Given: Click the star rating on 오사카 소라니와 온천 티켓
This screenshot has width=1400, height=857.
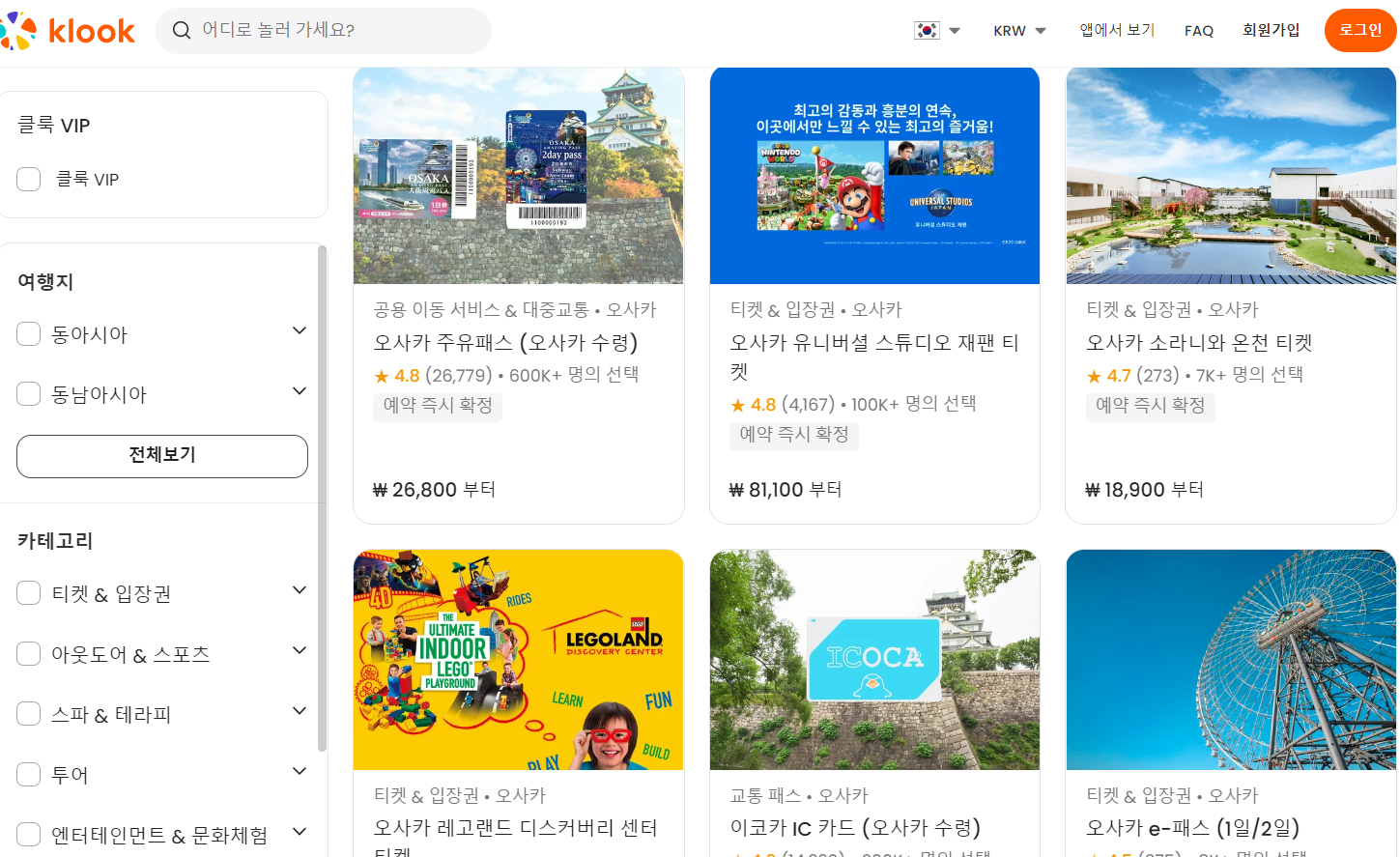Looking at the screenshot, I should coord(1109,375).
